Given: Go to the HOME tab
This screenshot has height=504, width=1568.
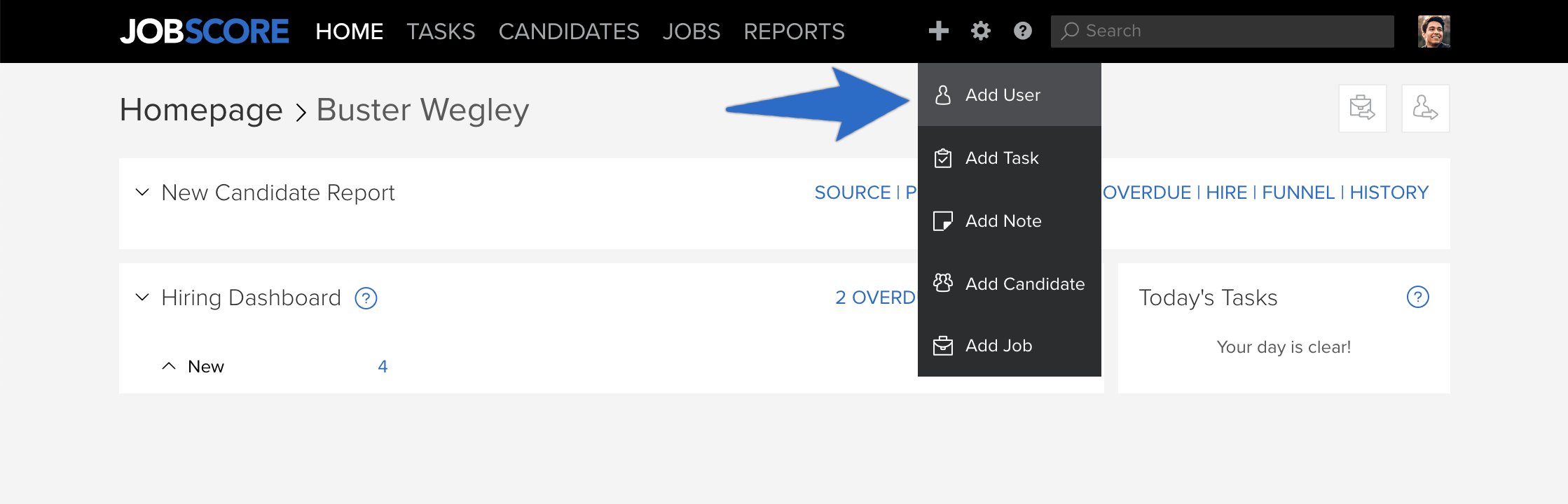Looking at the screenshot, I should tap(349, 31).
